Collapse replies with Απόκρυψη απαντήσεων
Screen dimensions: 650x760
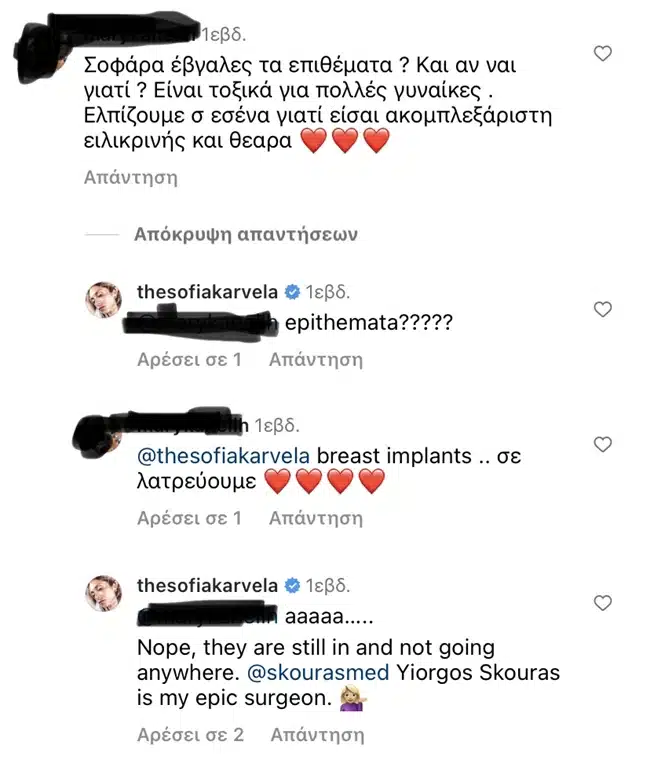(245, 235)
